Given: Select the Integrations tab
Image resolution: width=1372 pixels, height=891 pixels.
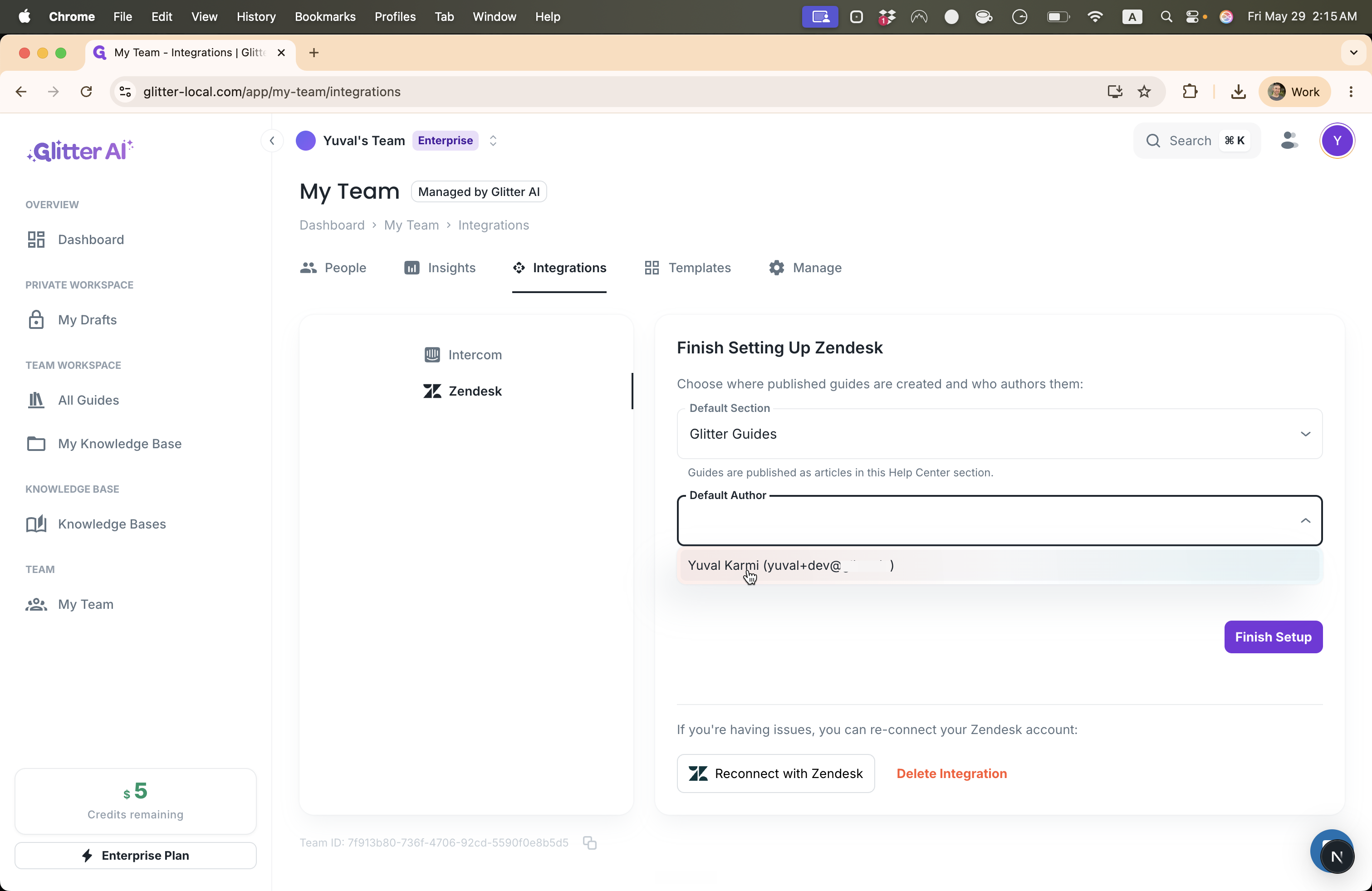Looking at the screenshot, I should [x=559, y=268].
